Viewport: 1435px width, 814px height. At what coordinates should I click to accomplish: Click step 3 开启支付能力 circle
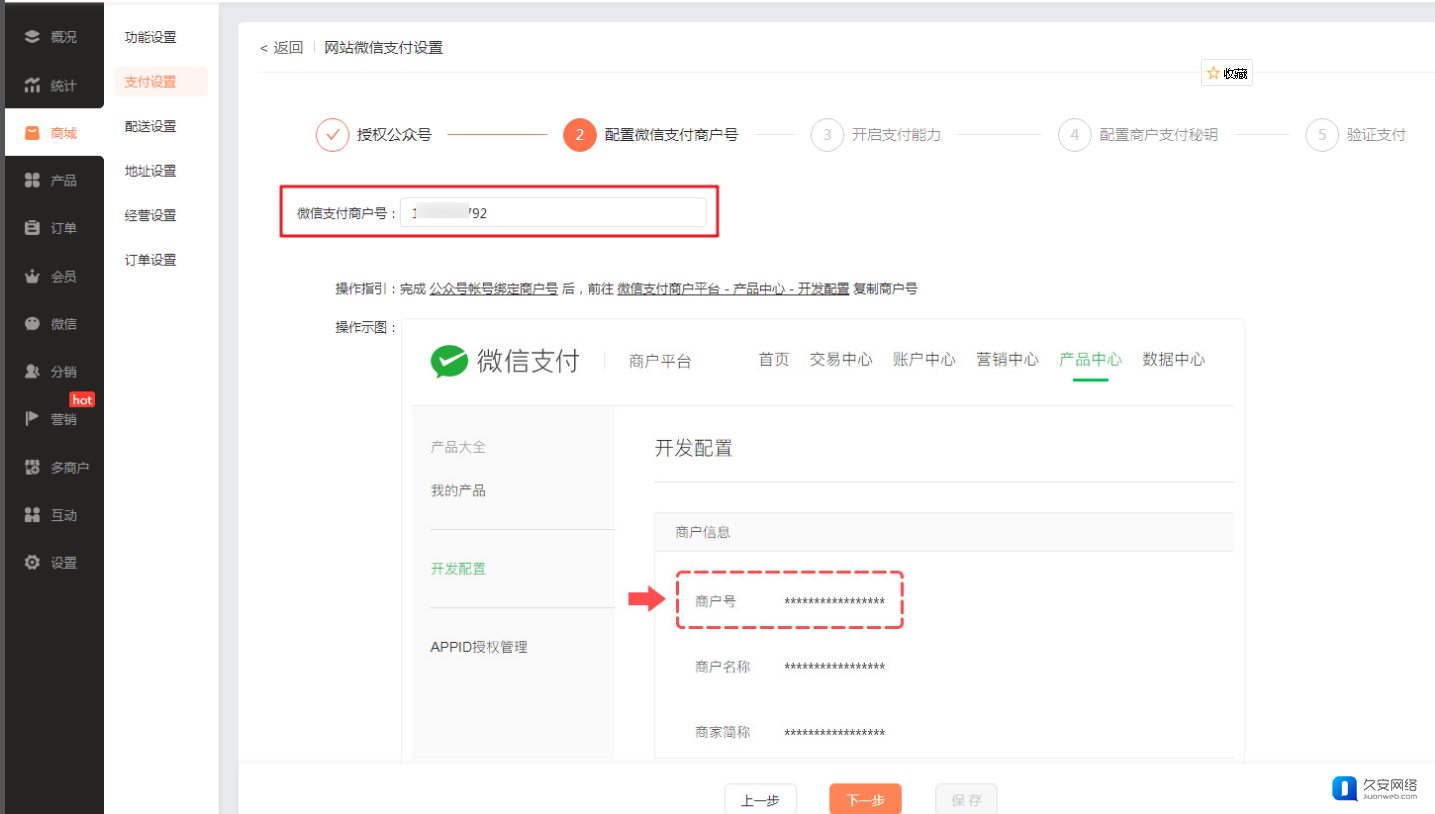click(x=827, y=135)
